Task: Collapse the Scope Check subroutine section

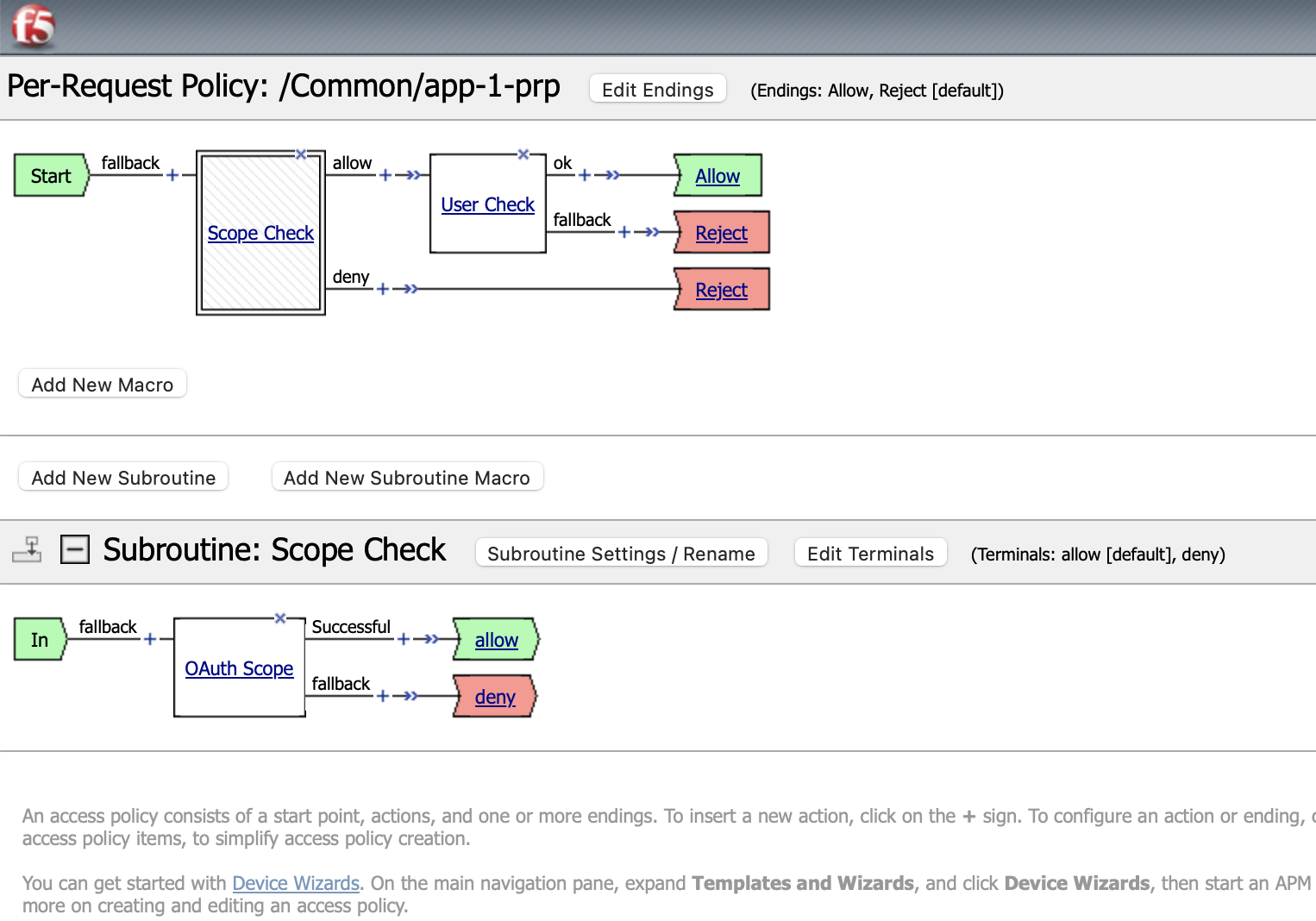Action: [75, 549]
